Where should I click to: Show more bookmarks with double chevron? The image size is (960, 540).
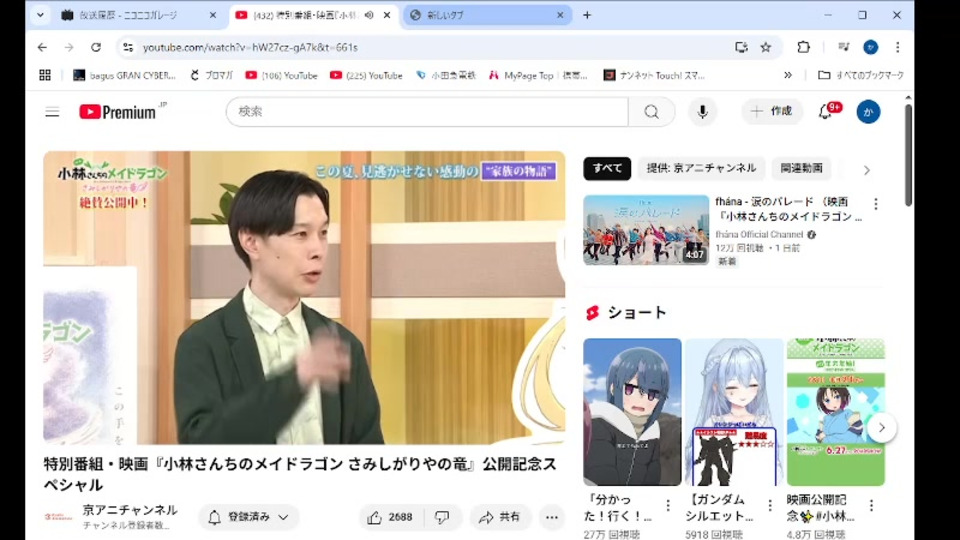click(787, 75)
